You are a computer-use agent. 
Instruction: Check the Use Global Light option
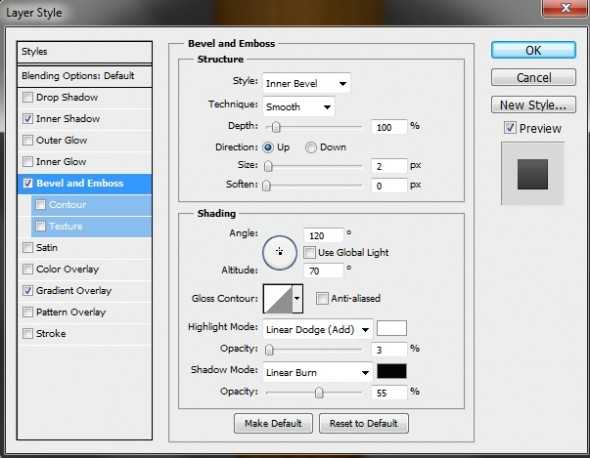point(309,252)
